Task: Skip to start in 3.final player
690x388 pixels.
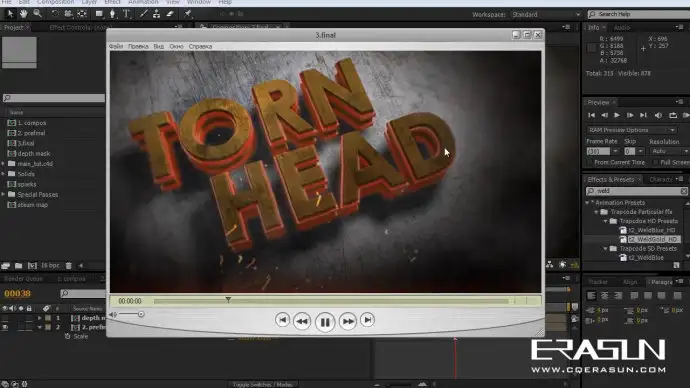Action: click(x=282, y=320)
